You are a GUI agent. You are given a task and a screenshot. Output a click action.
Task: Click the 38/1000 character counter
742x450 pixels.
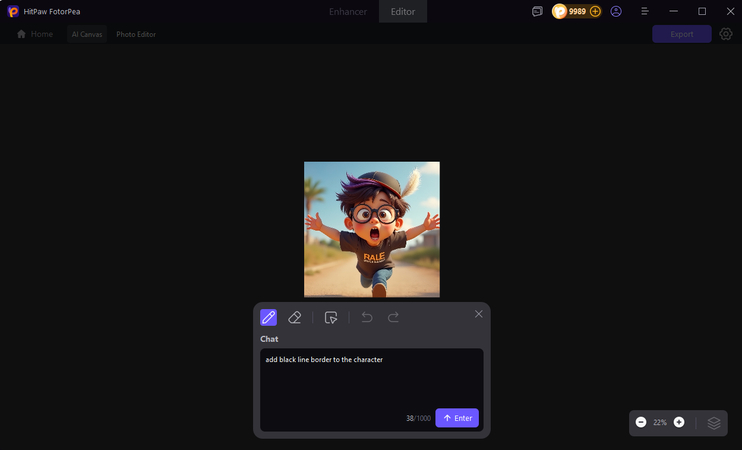[418, 418]
